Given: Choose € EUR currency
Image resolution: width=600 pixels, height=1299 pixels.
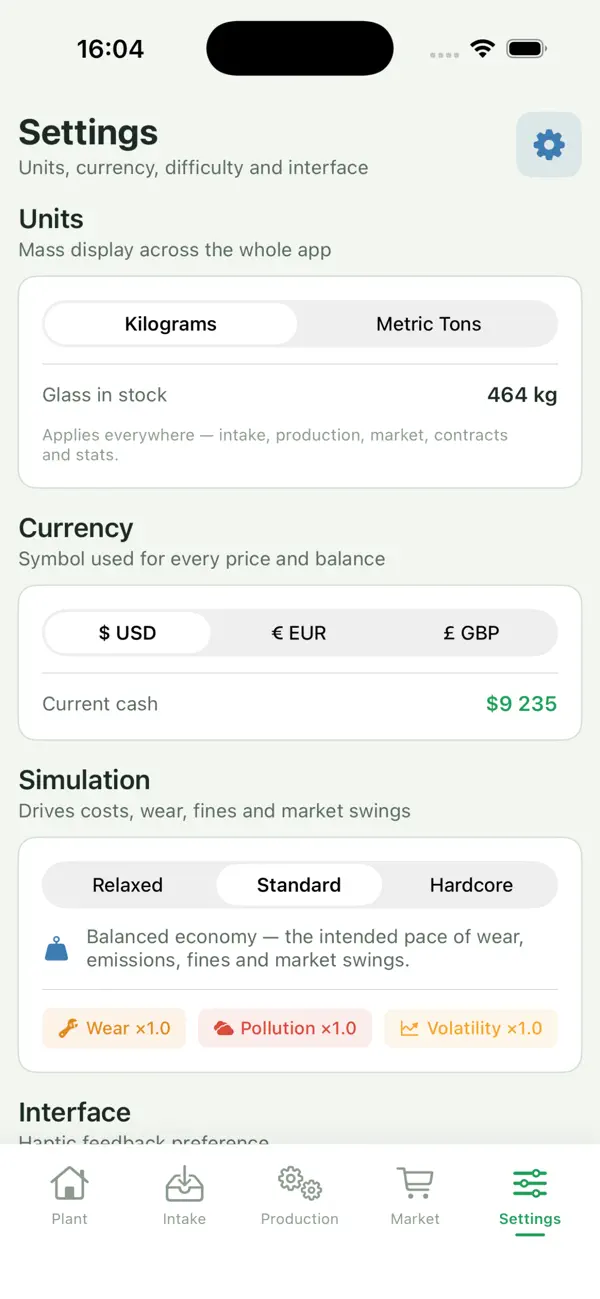Looking at the screenshot, I should click(299, 633).
